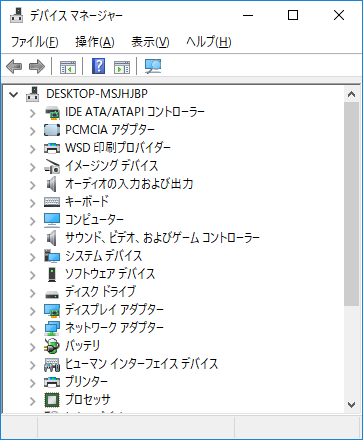
Task: Expand the ネットワーク アダプター node
Action: tap(32, 329)
